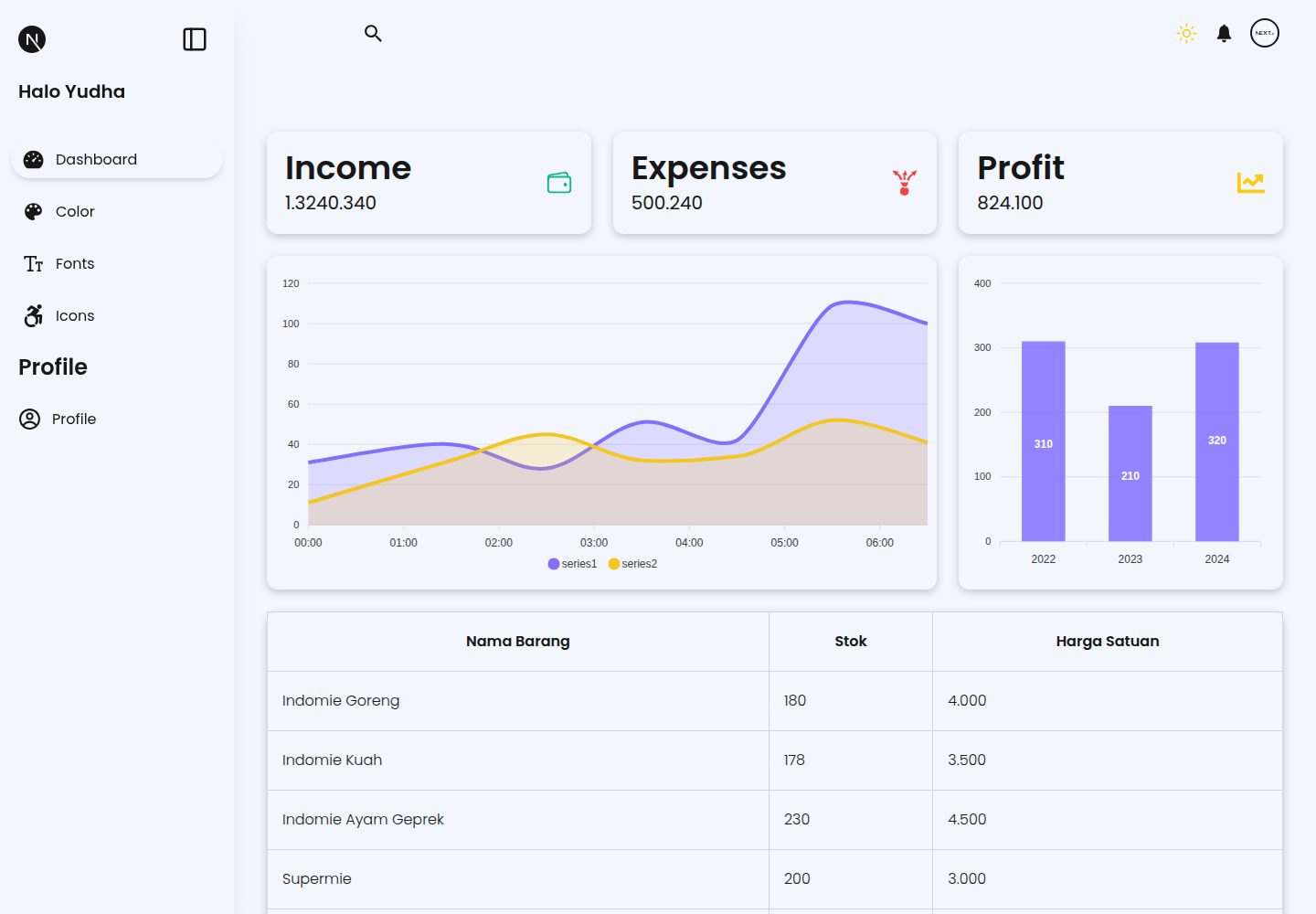Click the Income wallet icon
This screenshot has height=914, width=1316.
(x=559, y=183)
